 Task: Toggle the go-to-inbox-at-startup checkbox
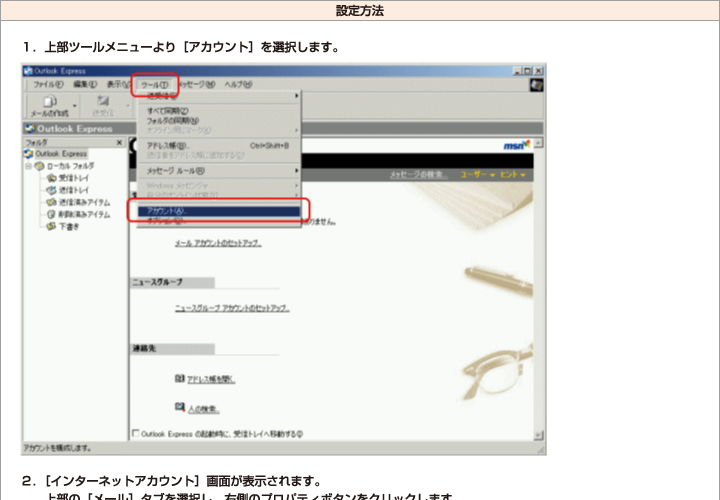(136, 433)
